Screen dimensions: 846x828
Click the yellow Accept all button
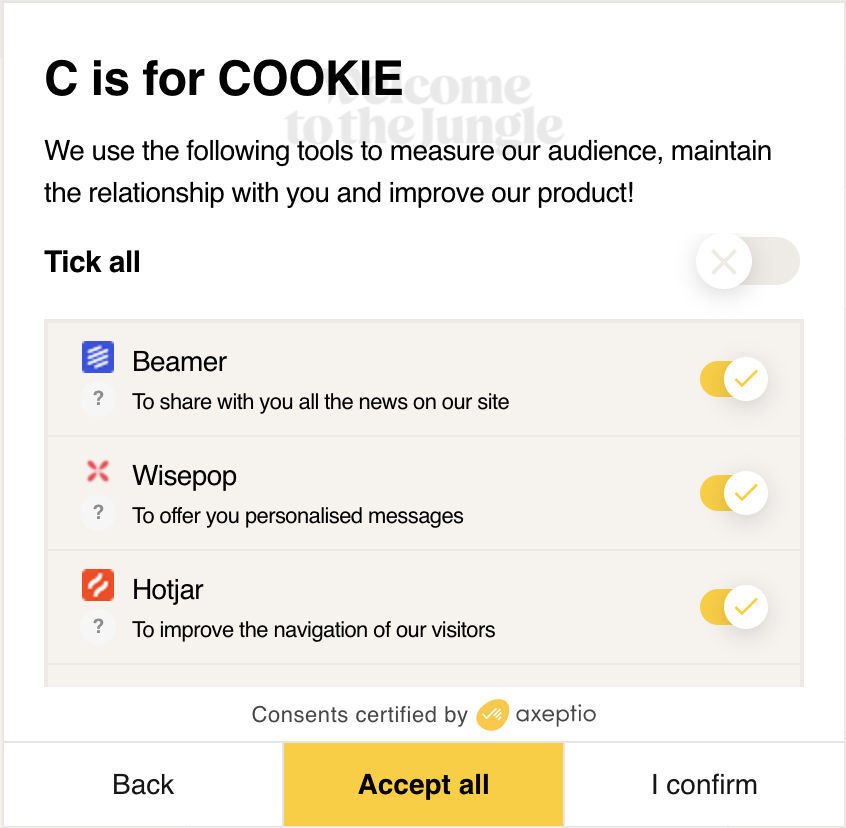tap(423, 785)
